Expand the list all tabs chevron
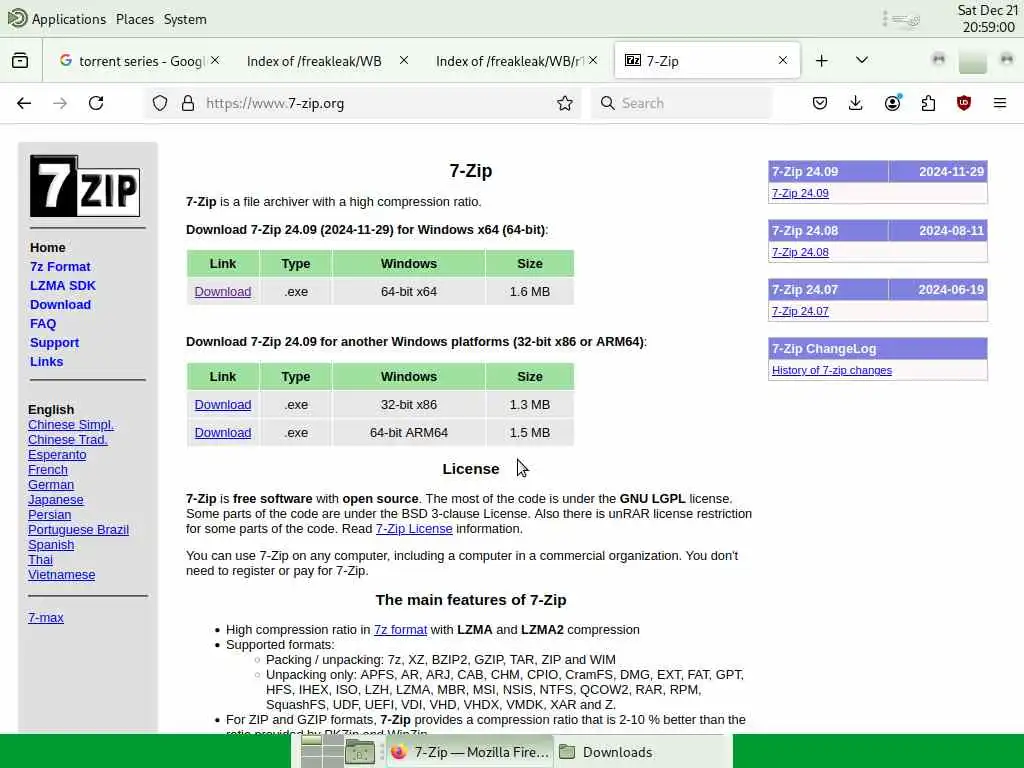Viewport: 1024px width, 768px height. [x=862, y=60]
